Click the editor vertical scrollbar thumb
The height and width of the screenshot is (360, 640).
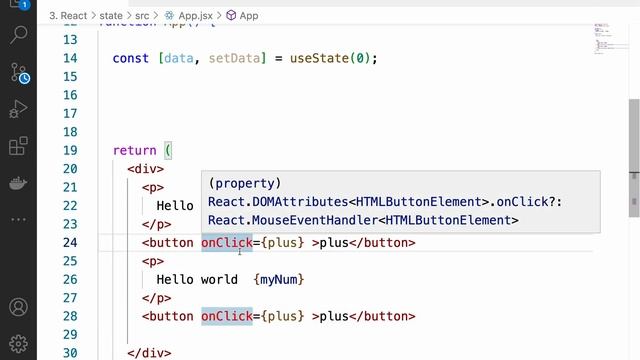pyautogui.click(x=634, y=158)
